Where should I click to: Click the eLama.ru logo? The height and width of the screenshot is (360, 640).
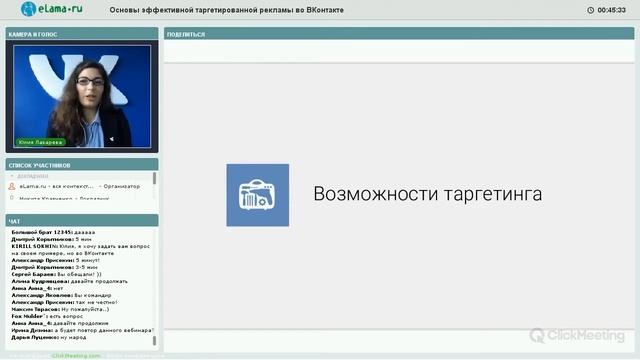(x=51, y=9)
